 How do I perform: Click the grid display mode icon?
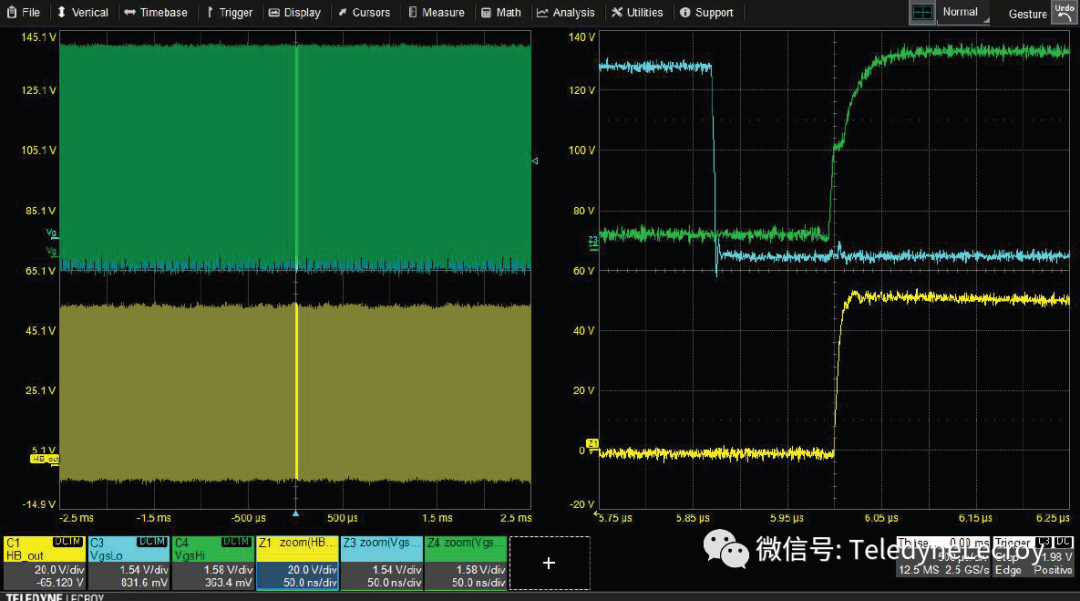pos(922,13)
